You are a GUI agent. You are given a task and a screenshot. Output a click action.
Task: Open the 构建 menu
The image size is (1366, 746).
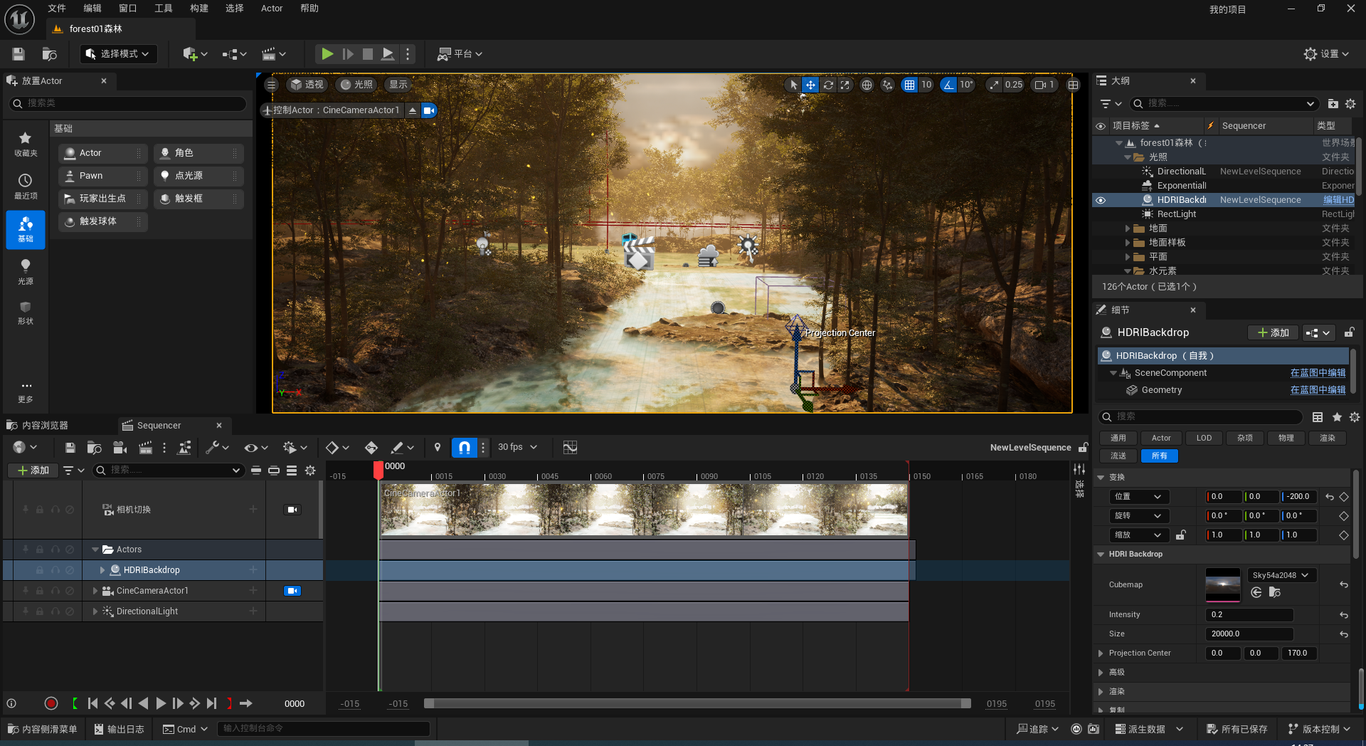(199, 8)
